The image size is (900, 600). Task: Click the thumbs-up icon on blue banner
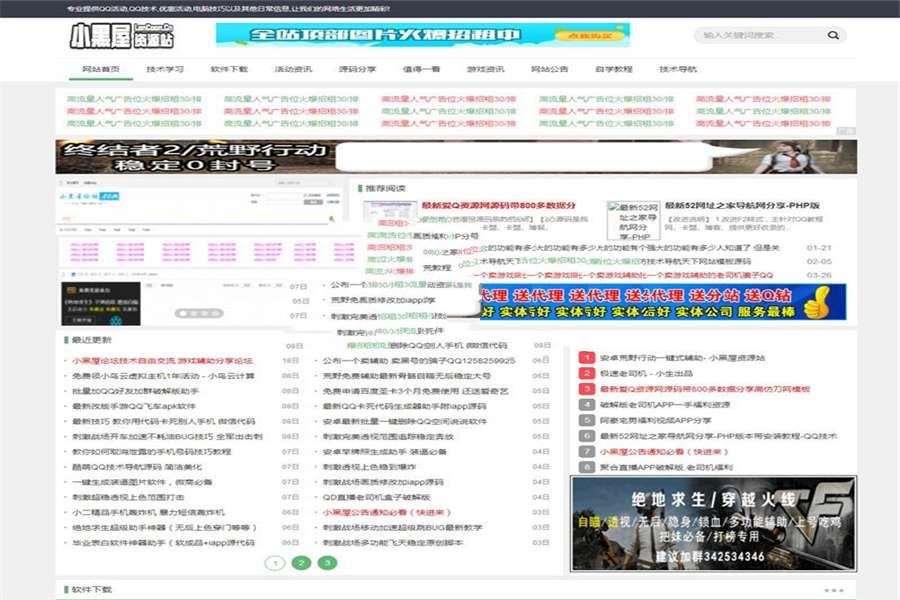(817, 302)
